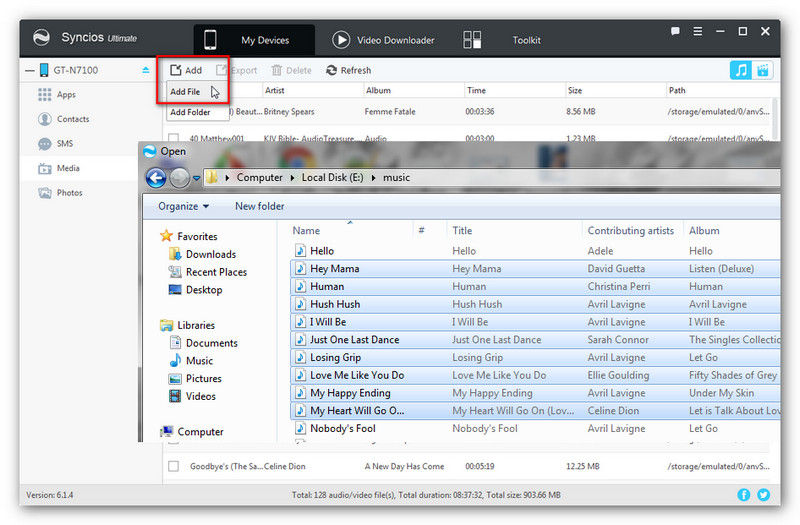Click New folder in the Open dialog
Viewport: 800px width, 525px height.
coord(260,206)
